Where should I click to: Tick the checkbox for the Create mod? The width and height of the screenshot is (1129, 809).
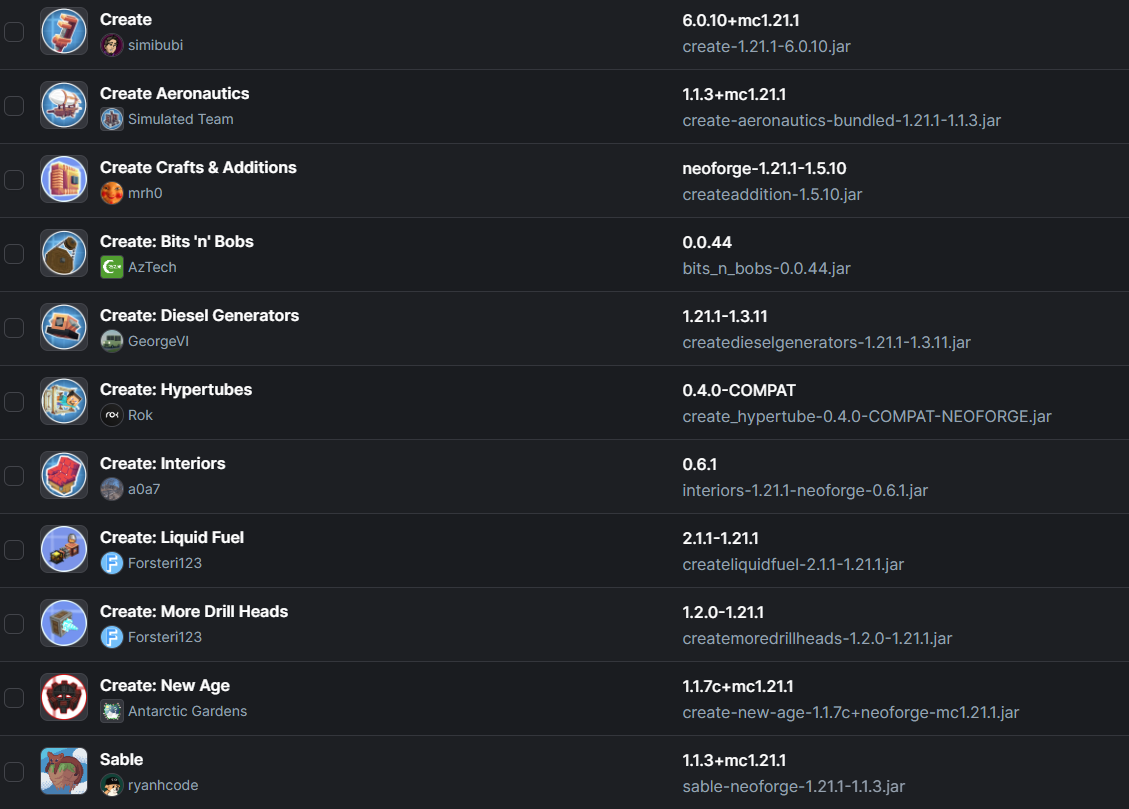point(14,32)
